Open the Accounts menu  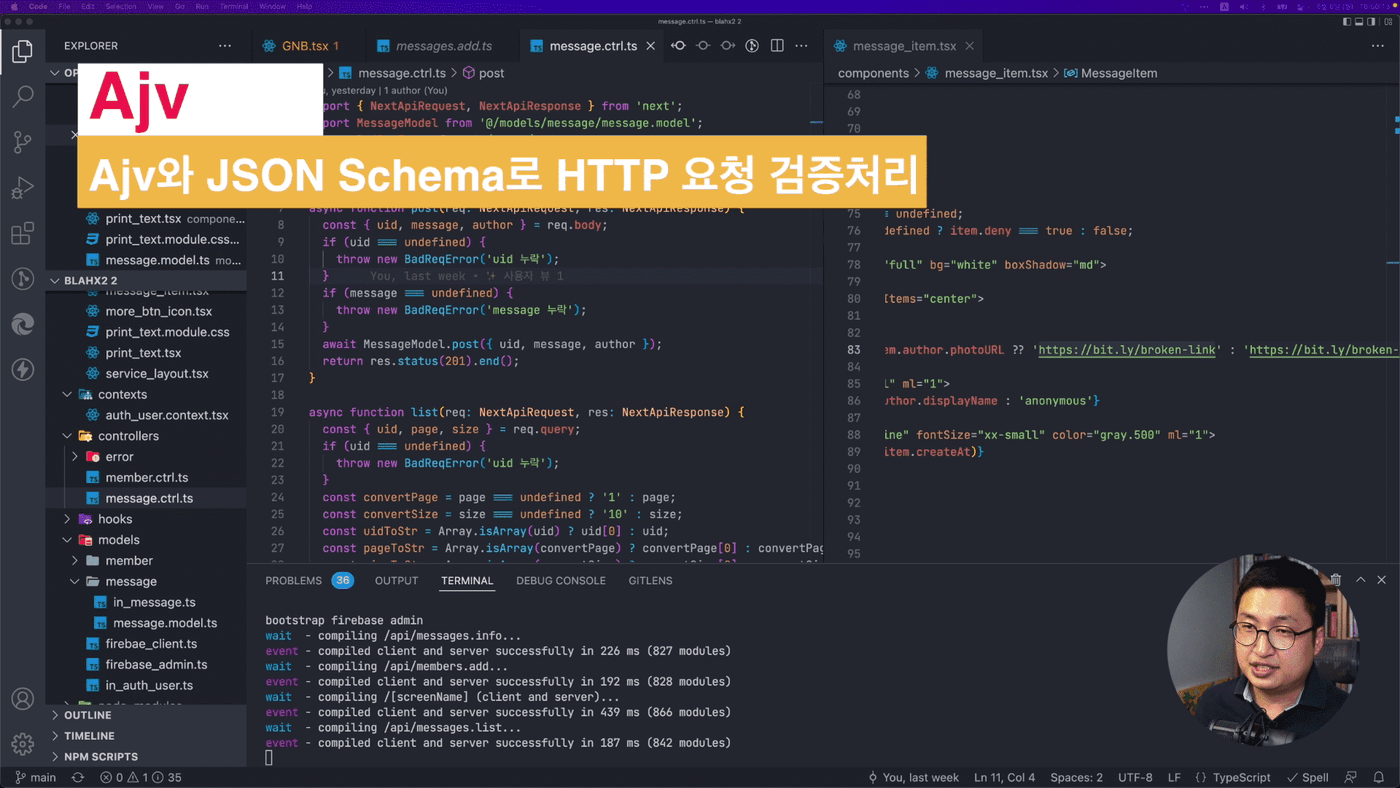22,699
